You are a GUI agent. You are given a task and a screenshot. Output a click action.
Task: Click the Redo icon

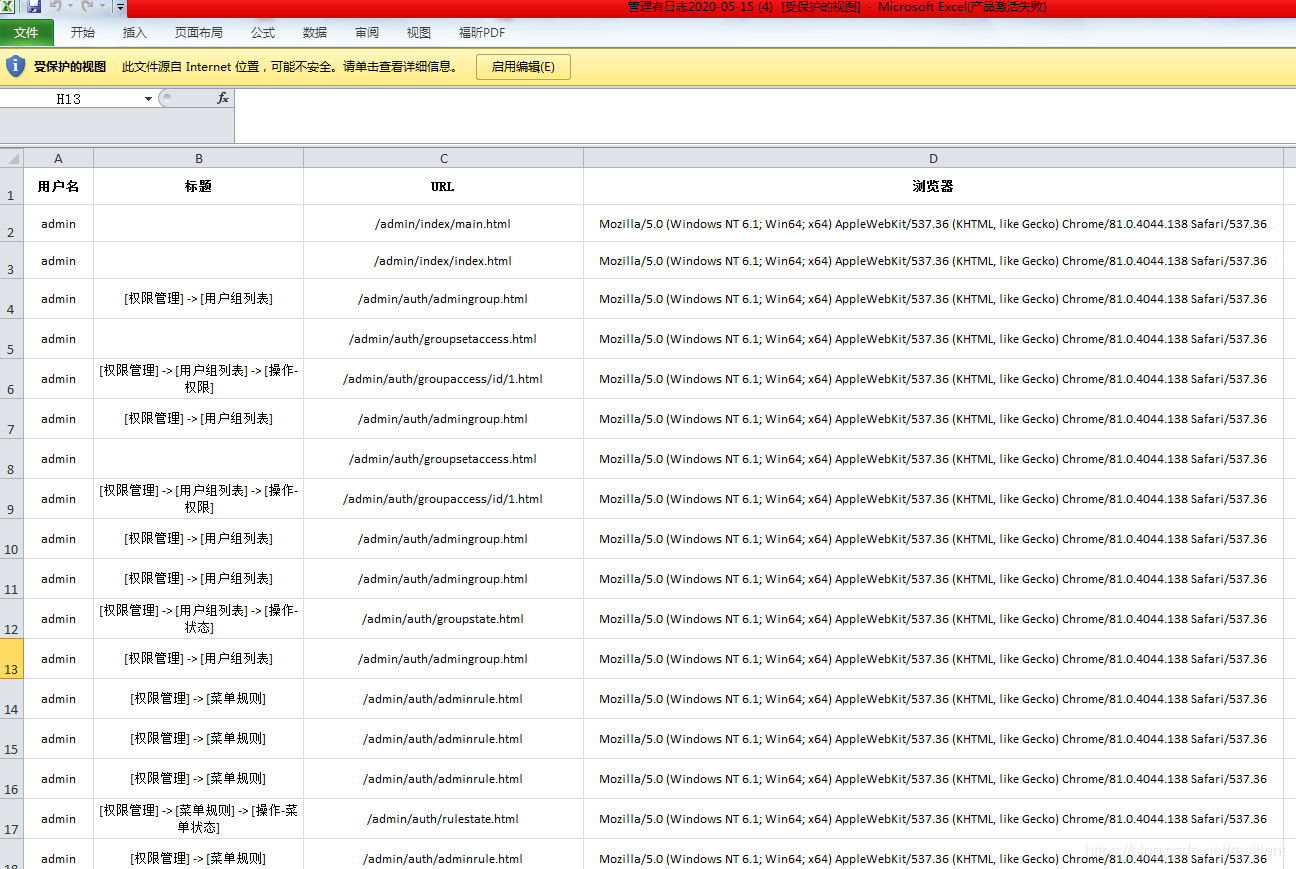[x=86, y=7]
